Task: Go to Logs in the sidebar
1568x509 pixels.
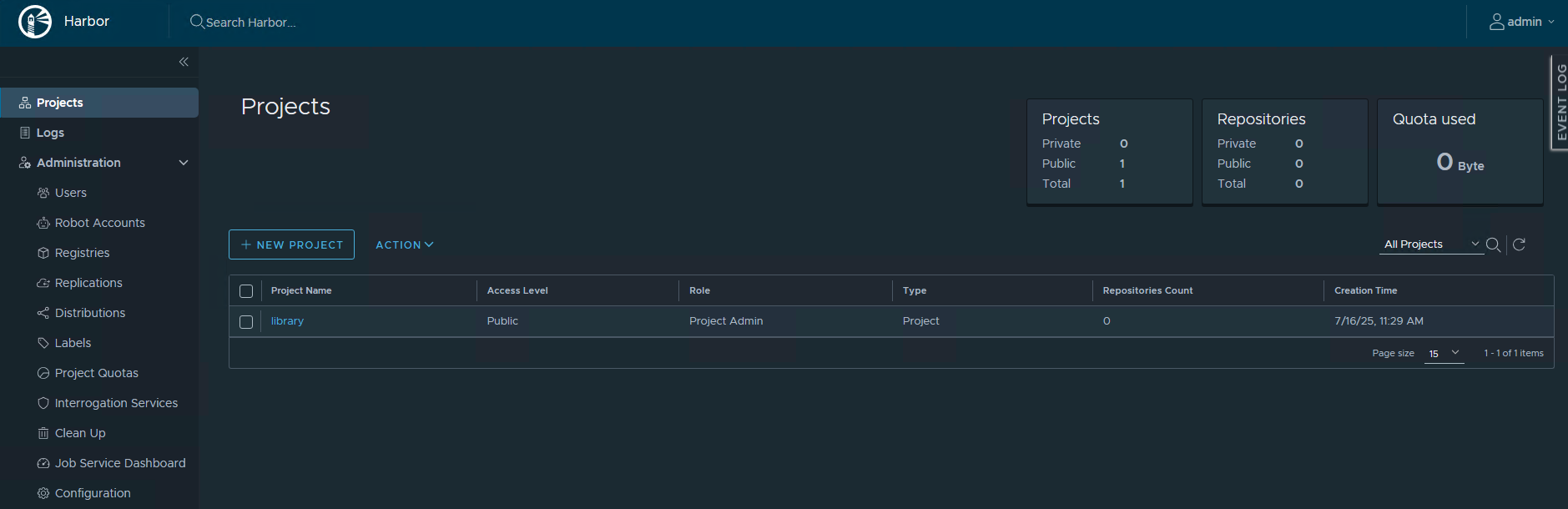Action: tap(50, 133)
